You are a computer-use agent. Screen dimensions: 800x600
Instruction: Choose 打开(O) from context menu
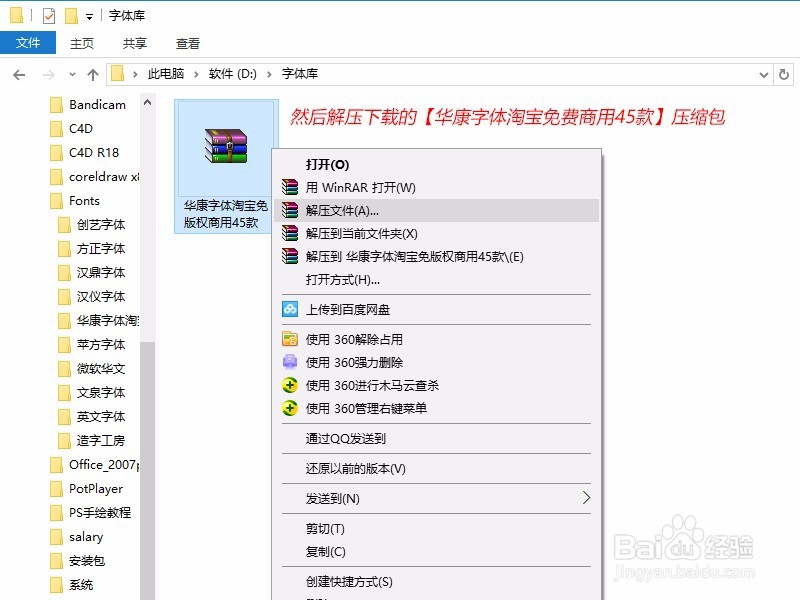(x=437, y=164)
